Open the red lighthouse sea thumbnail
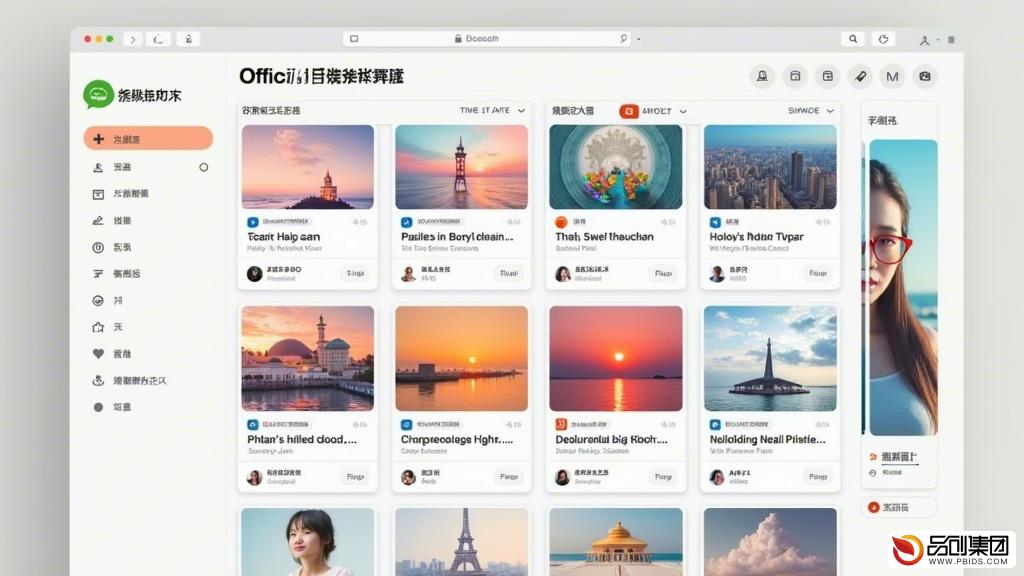Screen dimensions: 1024x576 click(462, 167)
